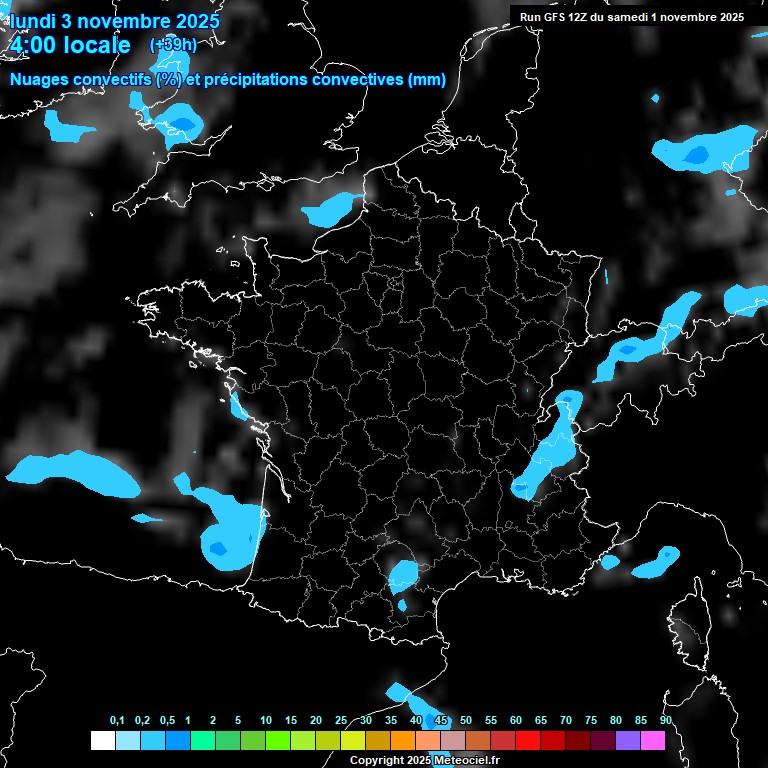
Task: Click the "70" legend label
Action: pos(566,720)
